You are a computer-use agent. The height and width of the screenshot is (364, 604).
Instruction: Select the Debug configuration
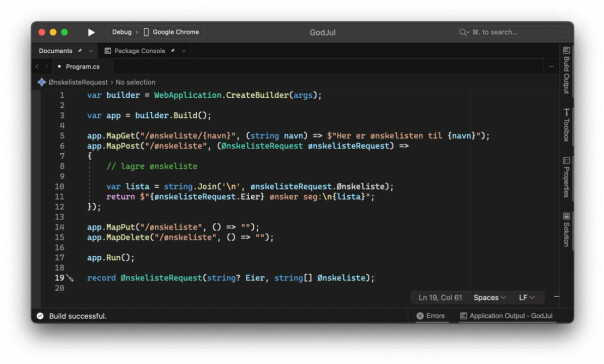click(x=122, y=32)
